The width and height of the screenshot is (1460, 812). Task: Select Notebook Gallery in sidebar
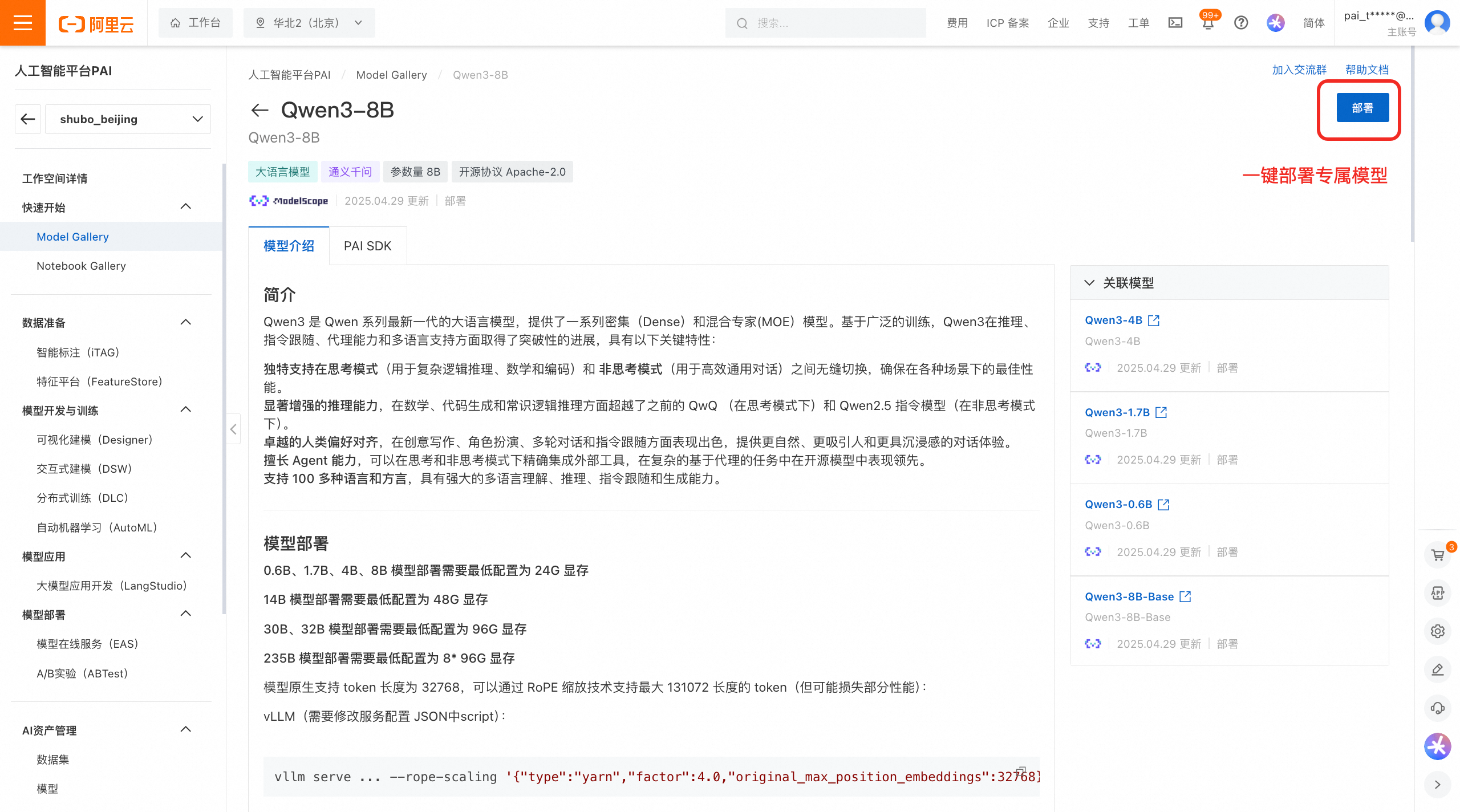coord(81,266)
